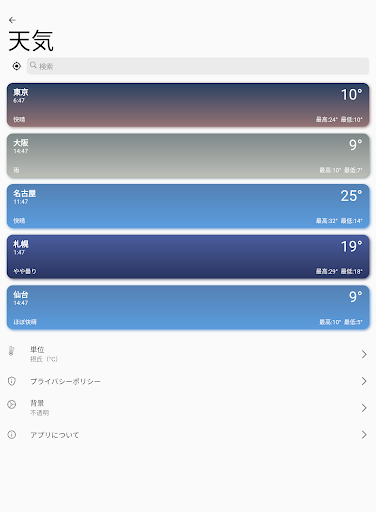Expand the プライバシーポリシー chevron arrow
376x512 pixels.
[364, 381]
